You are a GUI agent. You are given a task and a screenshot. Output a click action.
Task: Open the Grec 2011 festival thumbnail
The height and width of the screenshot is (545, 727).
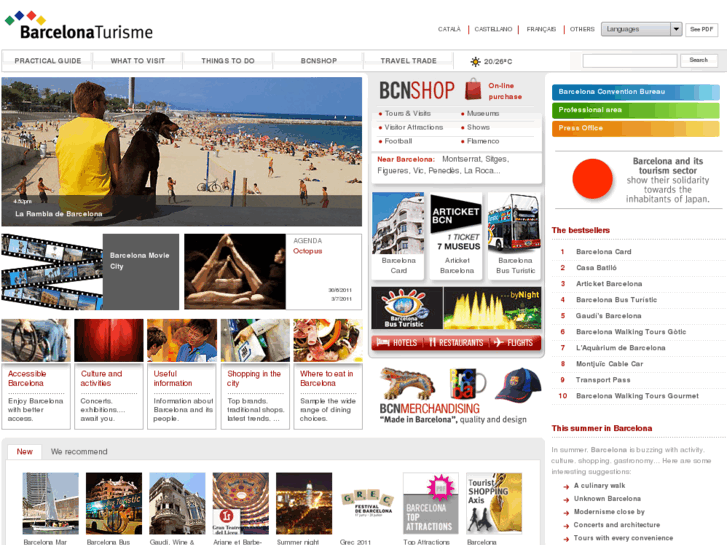pyautogui.click(x=367, y=503)
